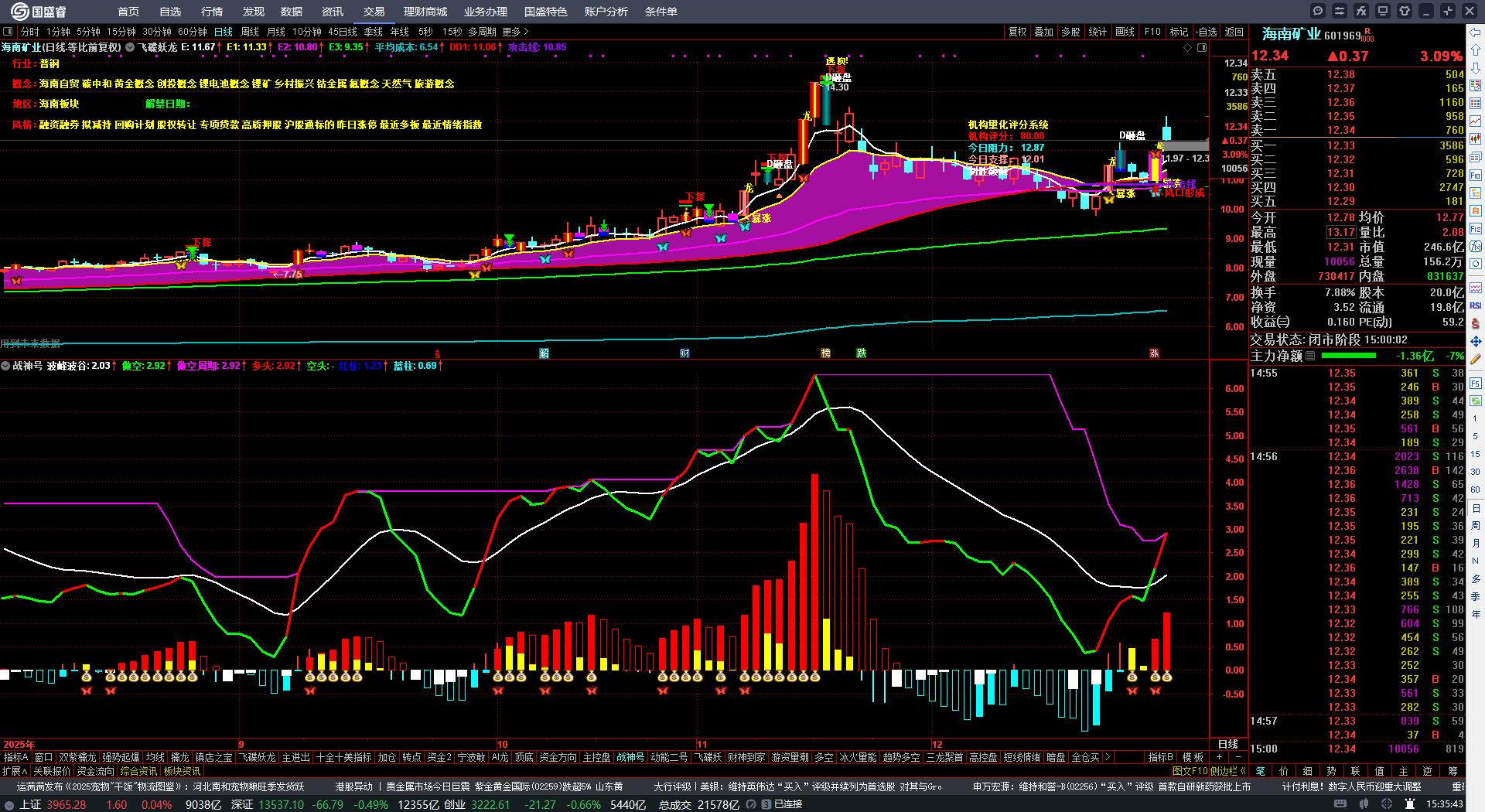Click the 上证 index value in status bar

pyautogui.click(x=67, y=804)
